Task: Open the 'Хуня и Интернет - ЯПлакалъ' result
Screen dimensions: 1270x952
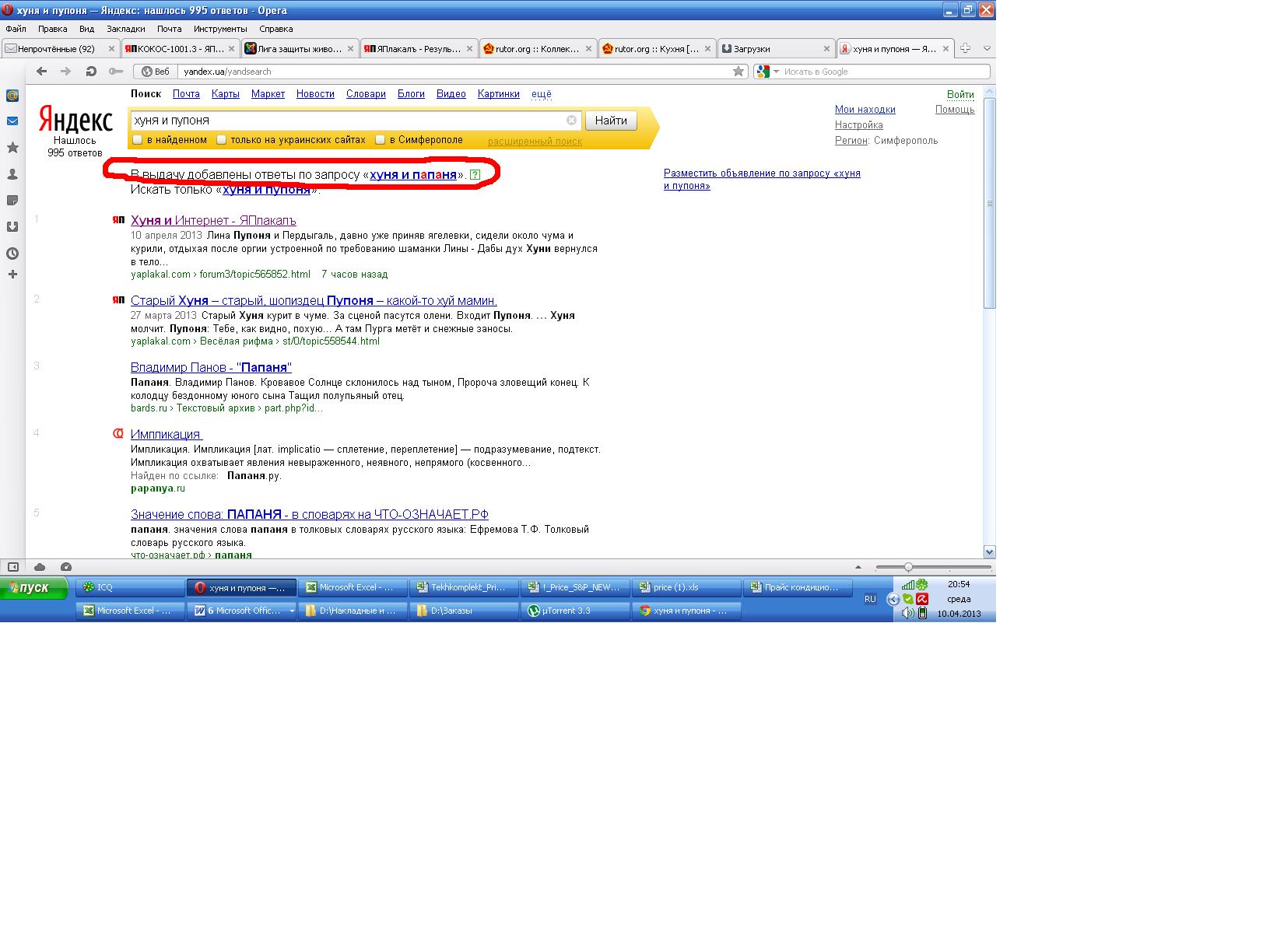Action: [x=213, y=221]
